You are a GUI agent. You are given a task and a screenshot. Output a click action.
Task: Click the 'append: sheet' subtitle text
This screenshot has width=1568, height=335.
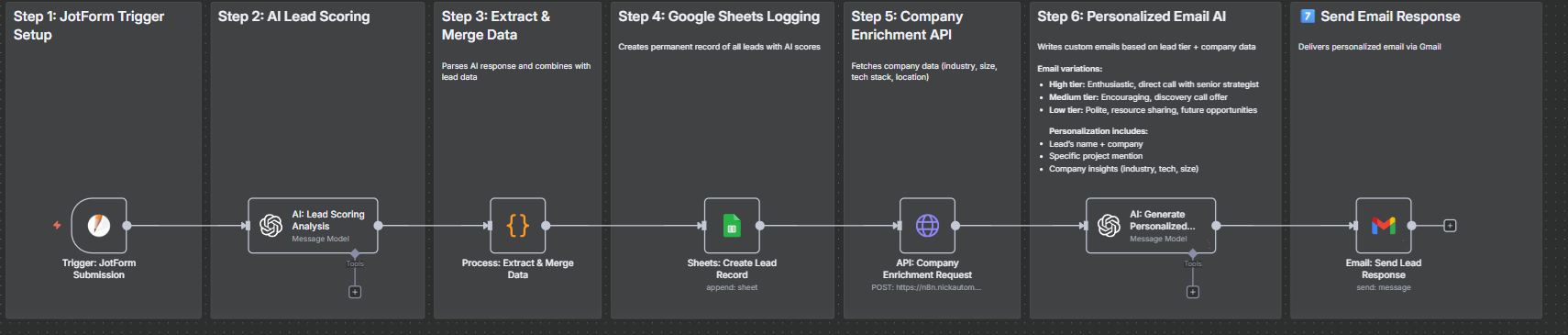[732, 287]
